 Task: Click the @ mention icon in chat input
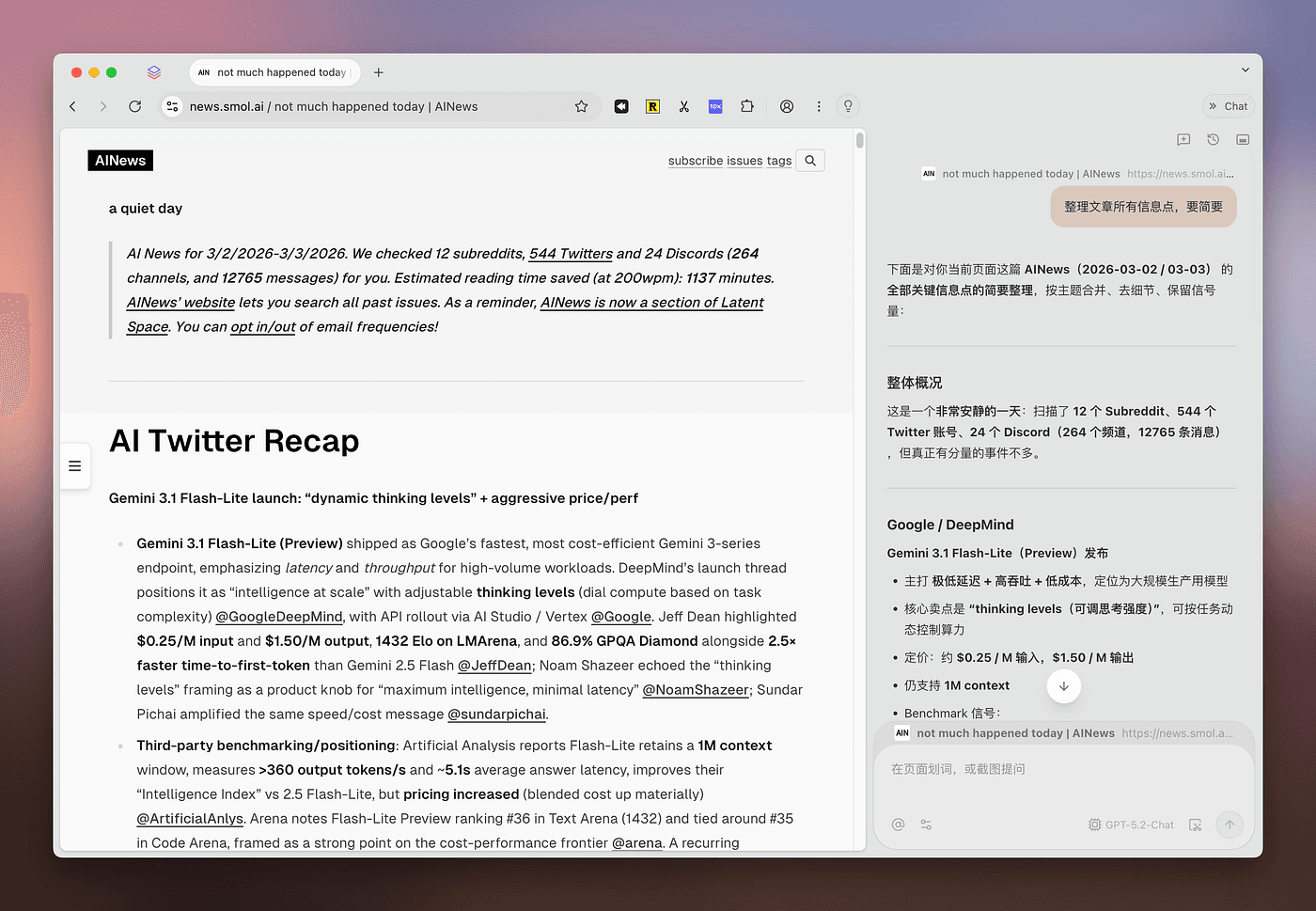pos(899,825)
